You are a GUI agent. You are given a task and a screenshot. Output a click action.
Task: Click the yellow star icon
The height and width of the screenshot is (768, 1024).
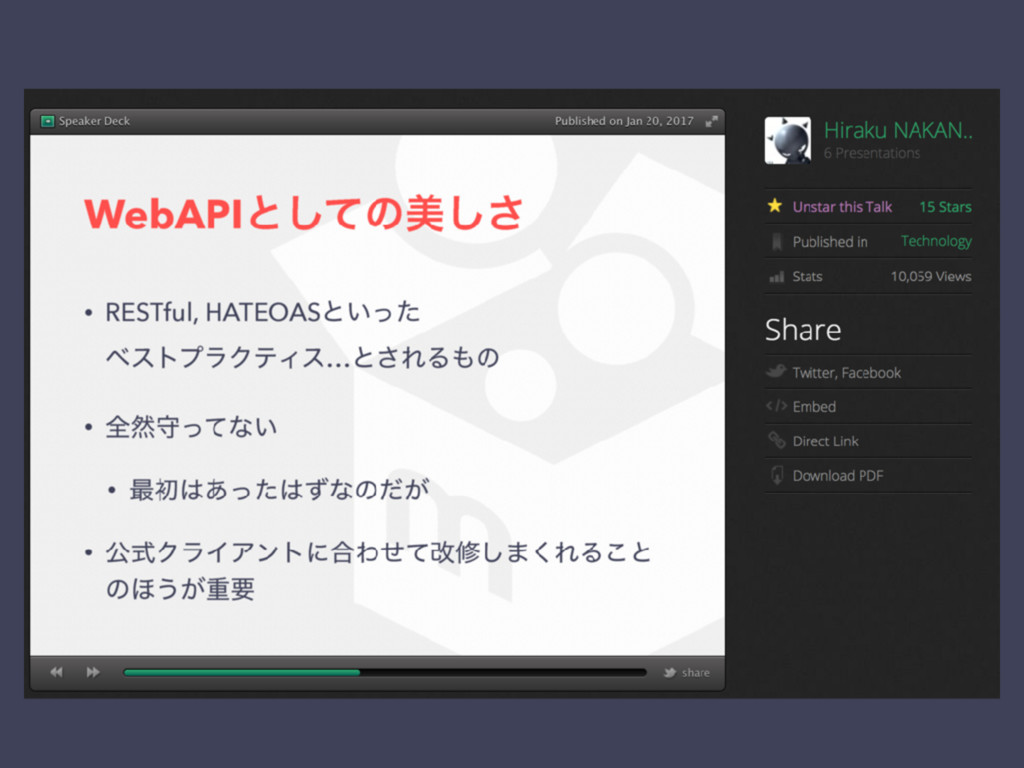pyautogui.click(x=775, y=206)
